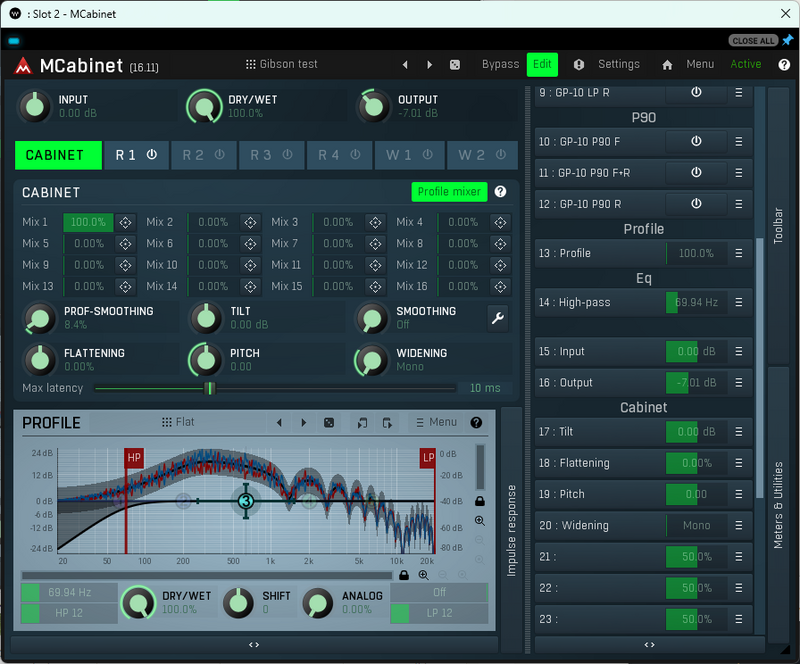
Task: Click the 13 : Profile value slider
Action: click(696, 253)
